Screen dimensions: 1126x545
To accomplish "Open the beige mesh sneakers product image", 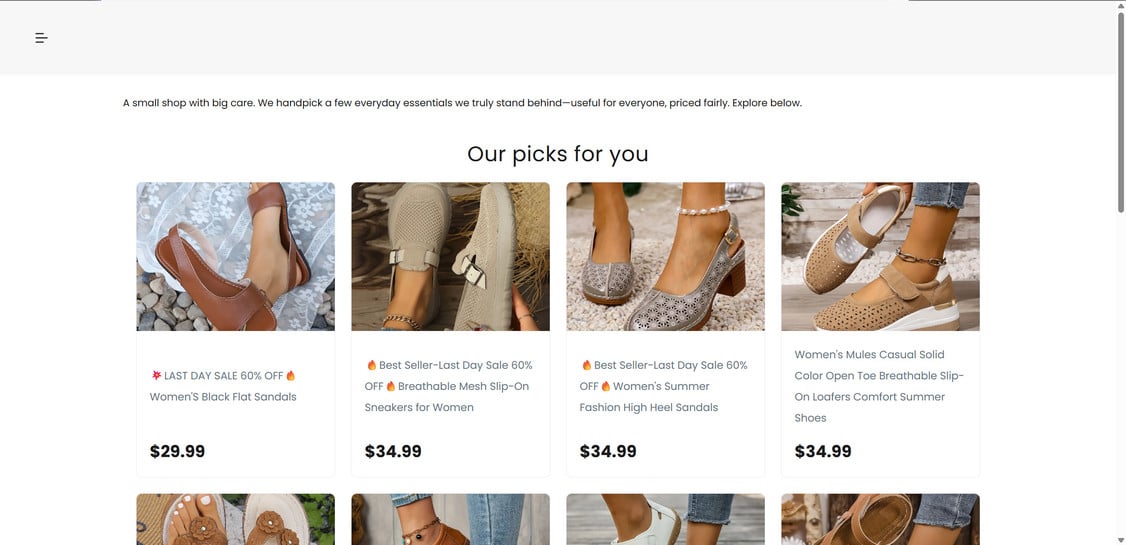I will pos(450,256).
